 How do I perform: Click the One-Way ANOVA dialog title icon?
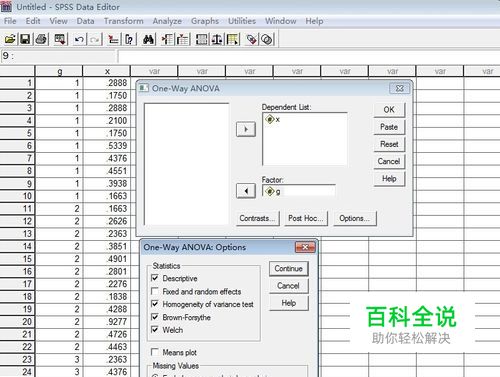144,88
